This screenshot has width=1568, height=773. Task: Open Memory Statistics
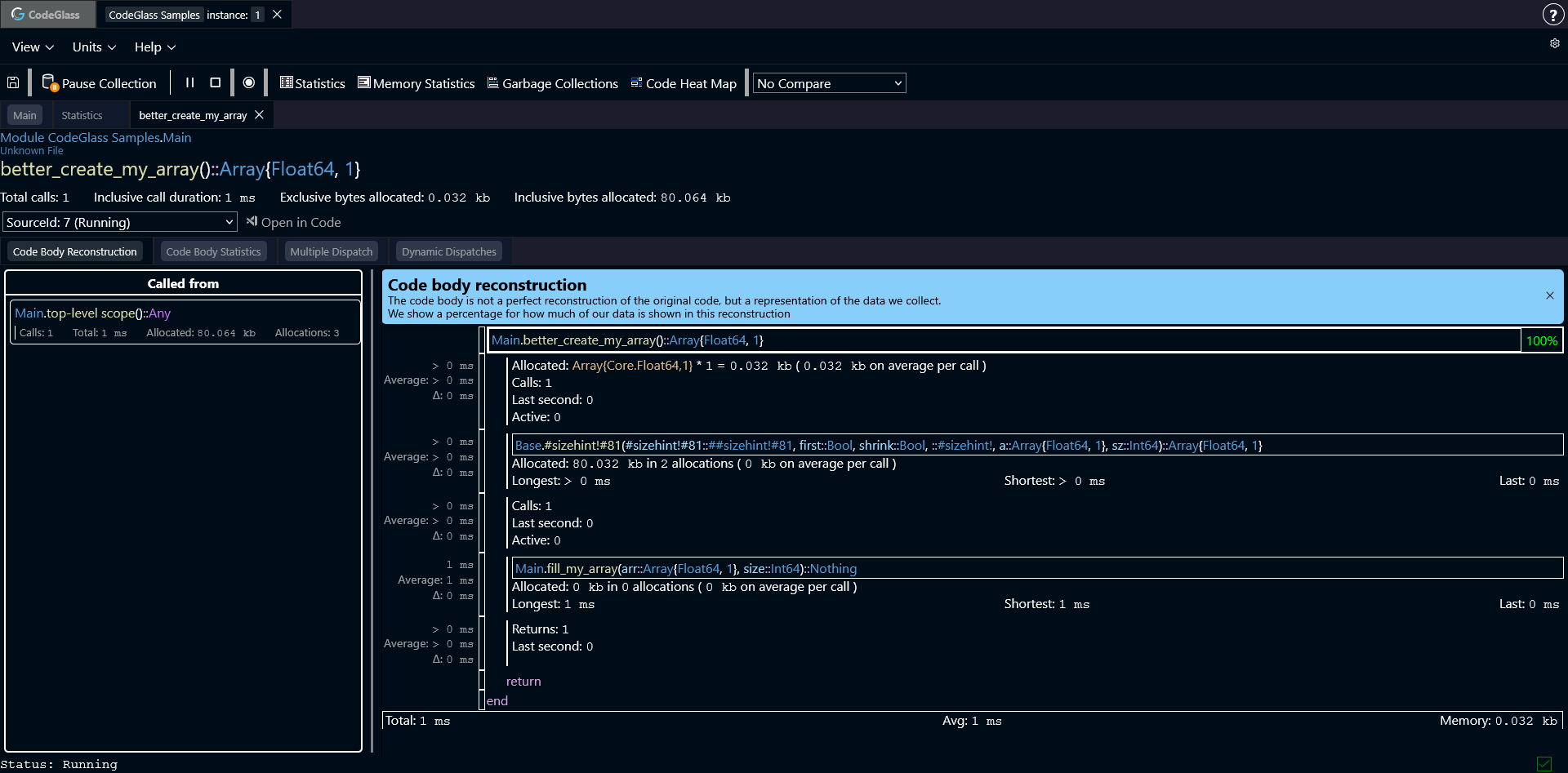(x=416, y=83)
